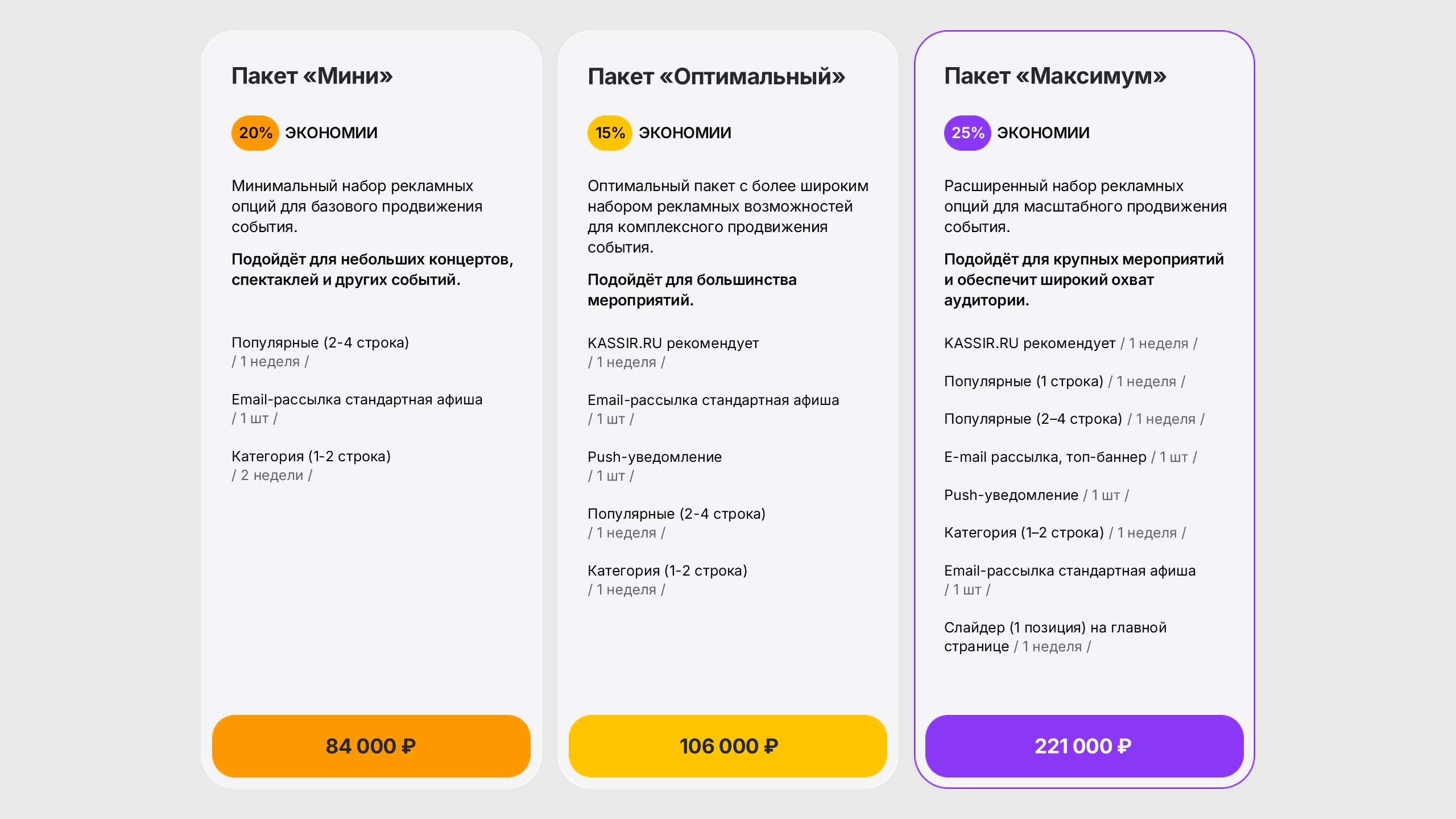1456x819 pixels.
Task: Select the Пакет «Максимум» heading
Action: coord(1055,76)
